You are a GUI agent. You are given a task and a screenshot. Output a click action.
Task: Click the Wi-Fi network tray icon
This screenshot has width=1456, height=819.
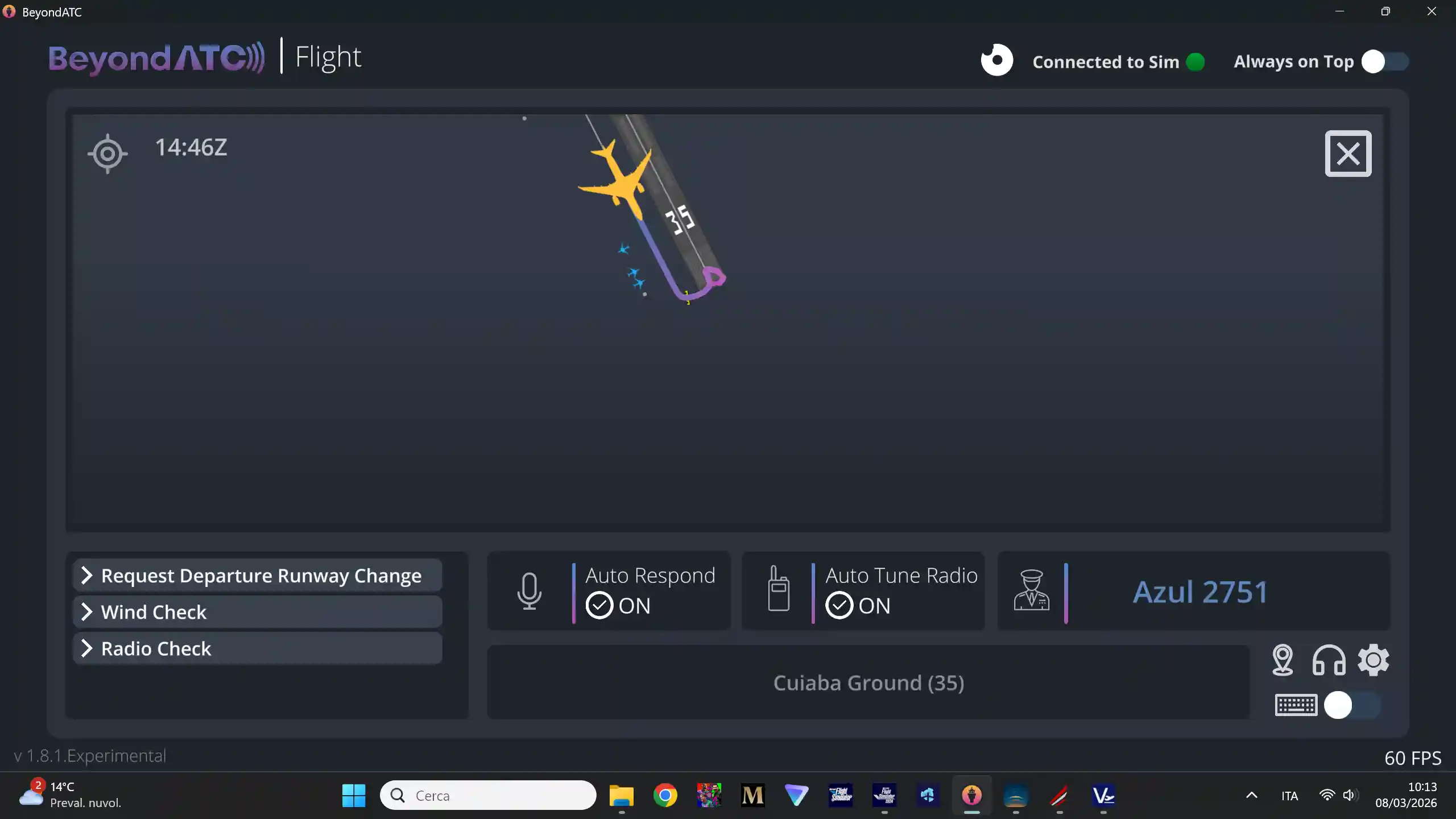[1327, 795]
